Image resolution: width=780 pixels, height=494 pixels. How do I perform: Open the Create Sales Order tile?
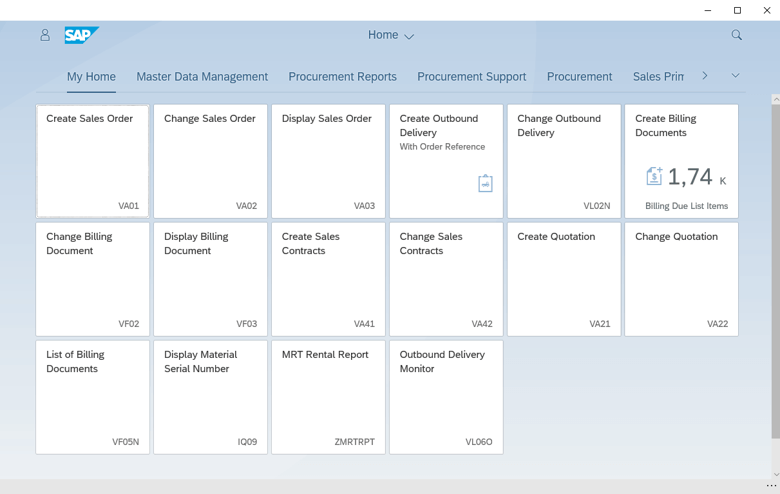click(x=93, y=161)
